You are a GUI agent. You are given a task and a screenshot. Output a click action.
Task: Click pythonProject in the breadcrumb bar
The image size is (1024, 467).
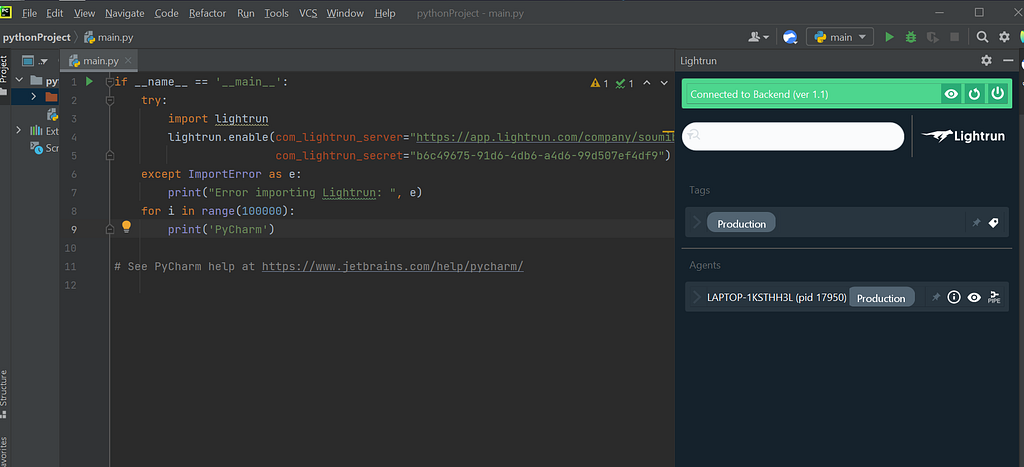pos(36,37)
